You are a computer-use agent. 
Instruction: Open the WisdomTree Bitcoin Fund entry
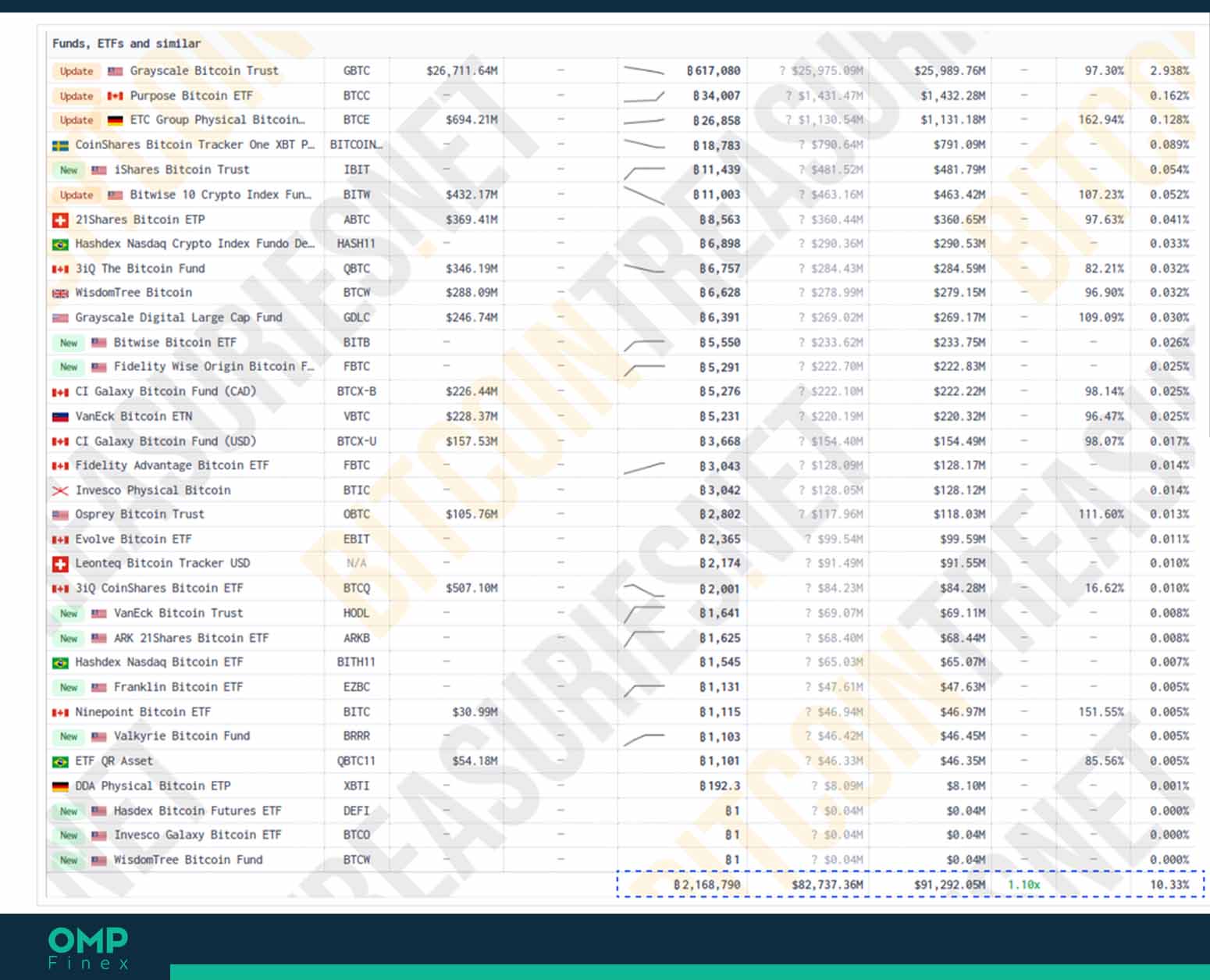point(188,861)
